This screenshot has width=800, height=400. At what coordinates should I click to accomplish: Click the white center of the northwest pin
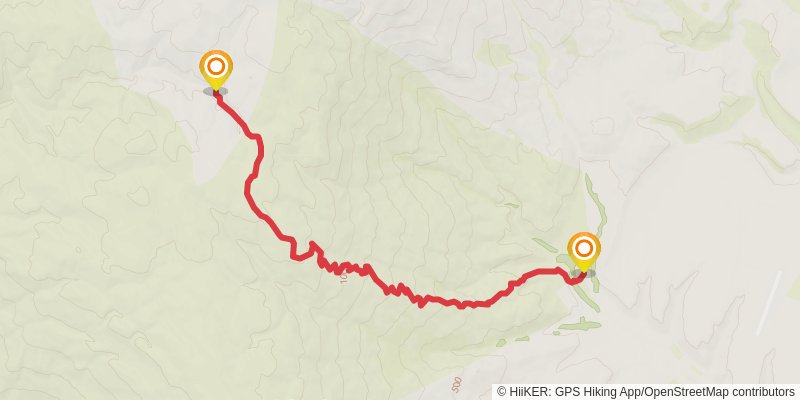(x=216, y=66)
